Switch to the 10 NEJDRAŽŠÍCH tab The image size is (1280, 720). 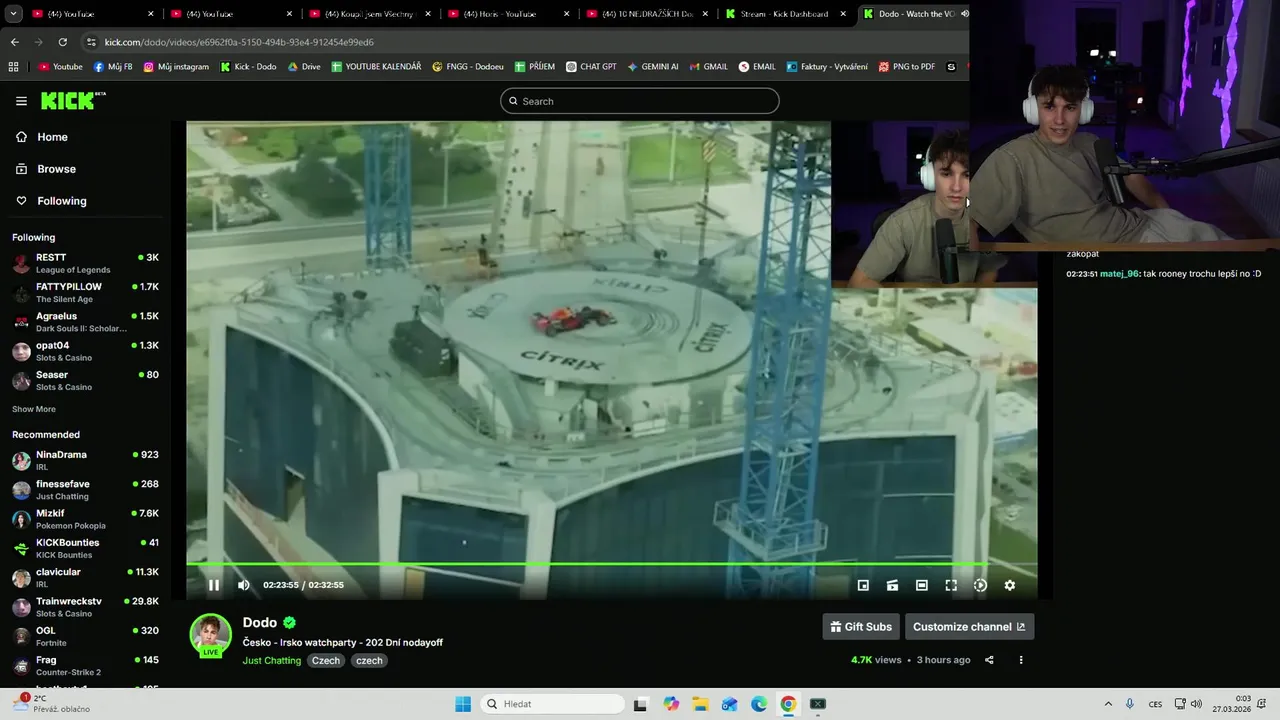click(x=647, y=14)
